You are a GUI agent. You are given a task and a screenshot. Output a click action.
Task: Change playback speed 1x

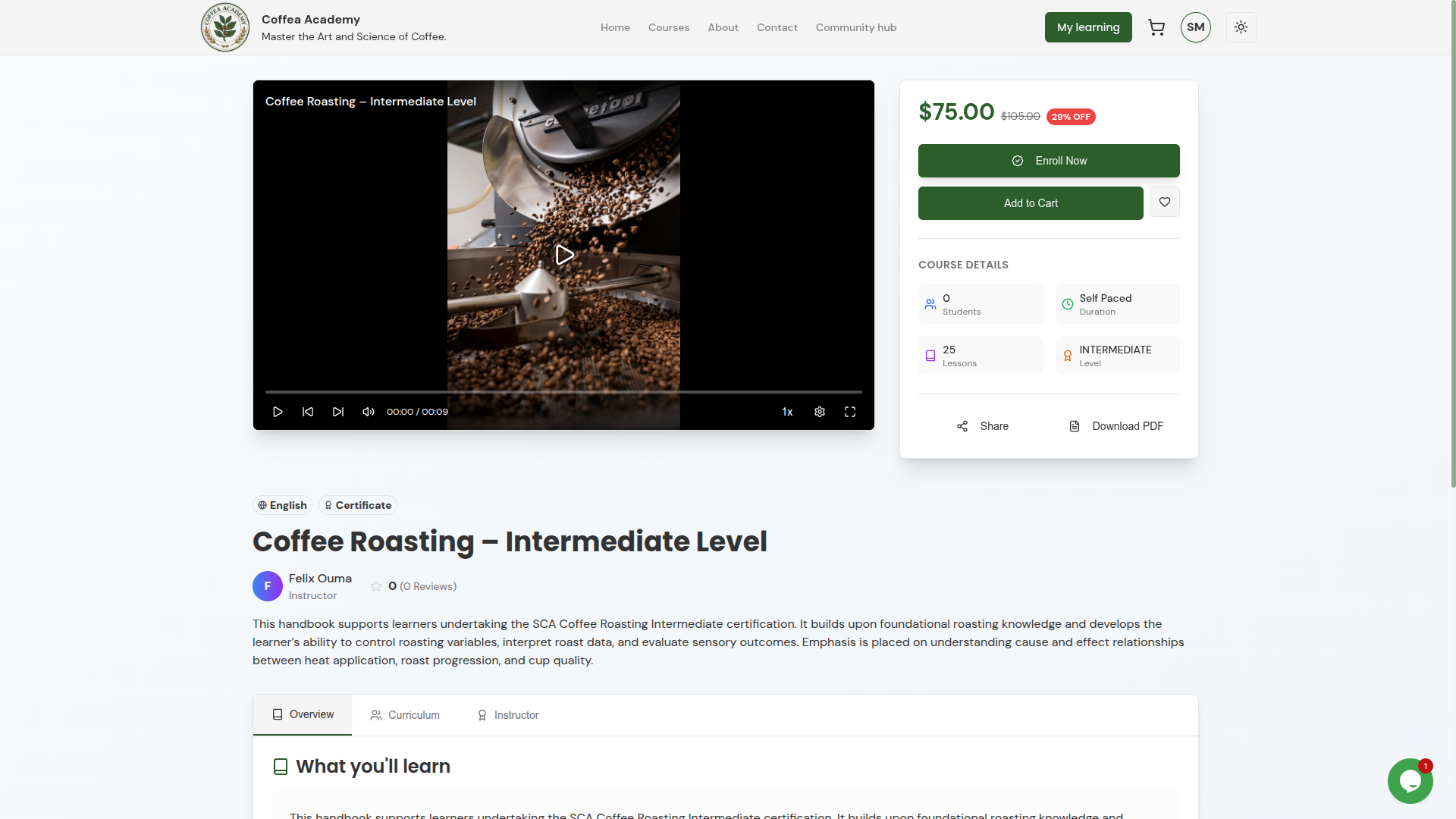pos(787,412)
